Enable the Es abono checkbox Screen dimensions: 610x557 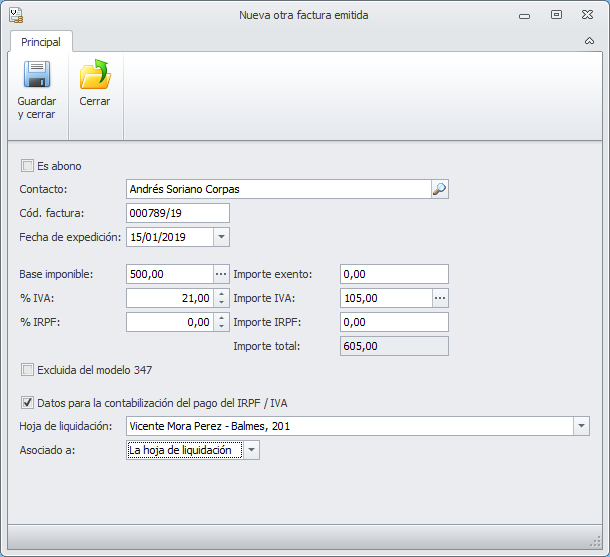(28, 166)
